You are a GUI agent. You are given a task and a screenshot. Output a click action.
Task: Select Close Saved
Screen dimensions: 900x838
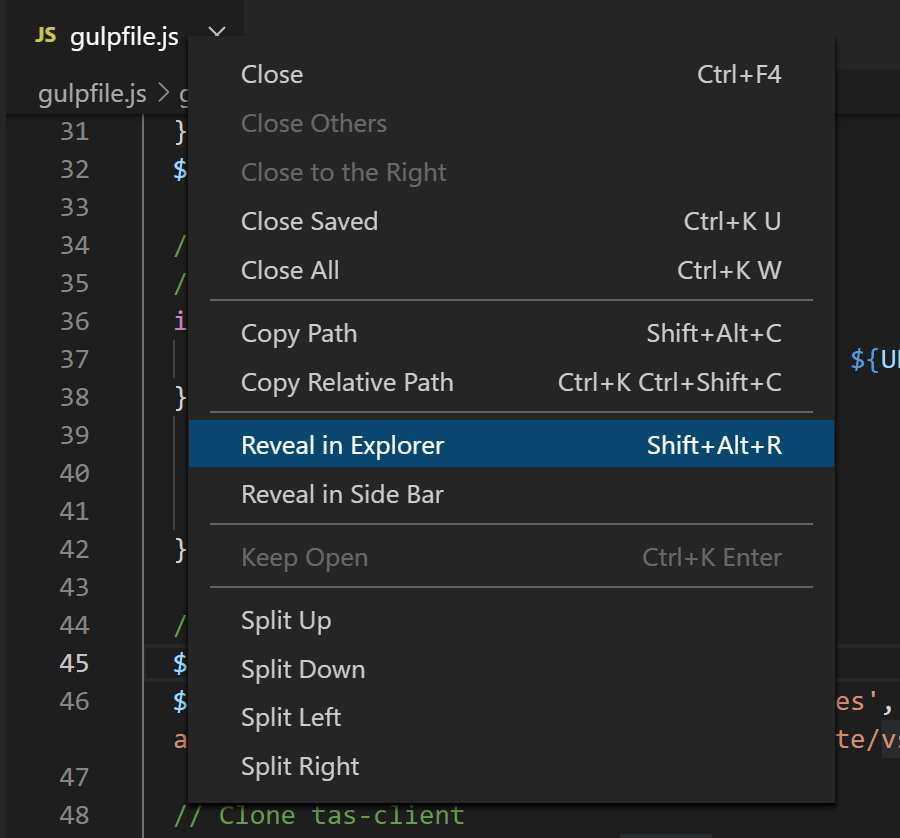[x=309, y=221]
